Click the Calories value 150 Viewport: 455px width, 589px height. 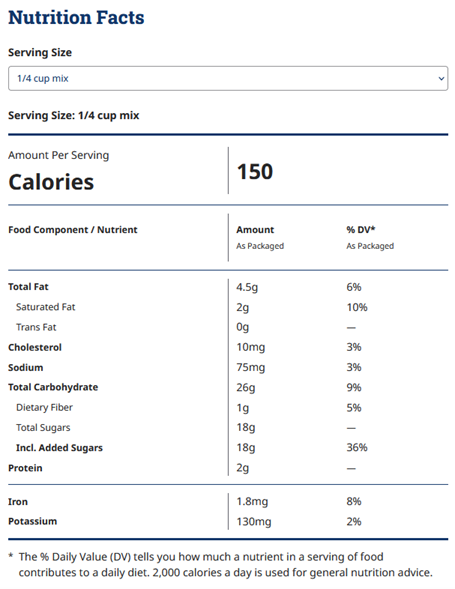pyautogui.click(x=255, y=172)
